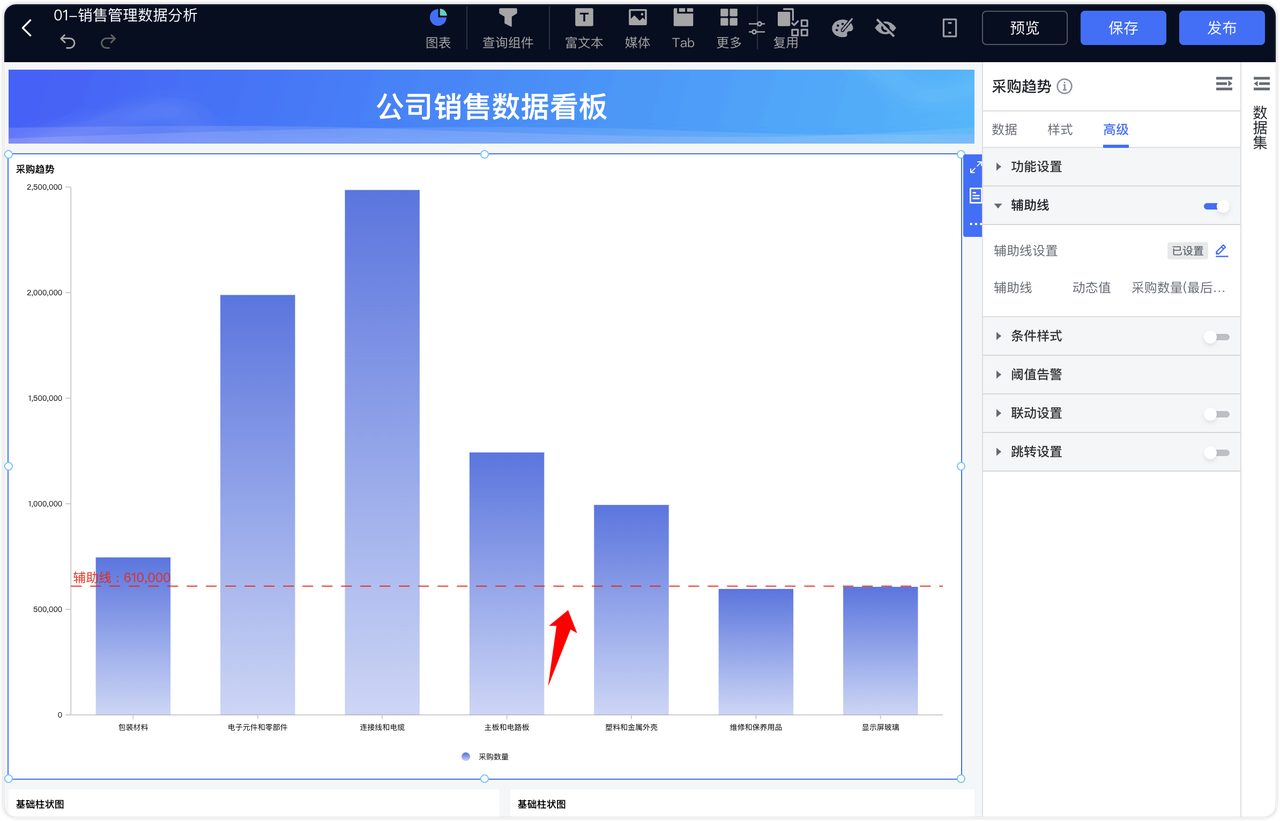Click the hidden-components eye icon
1280x821 pixels.
tap(884, 27)
